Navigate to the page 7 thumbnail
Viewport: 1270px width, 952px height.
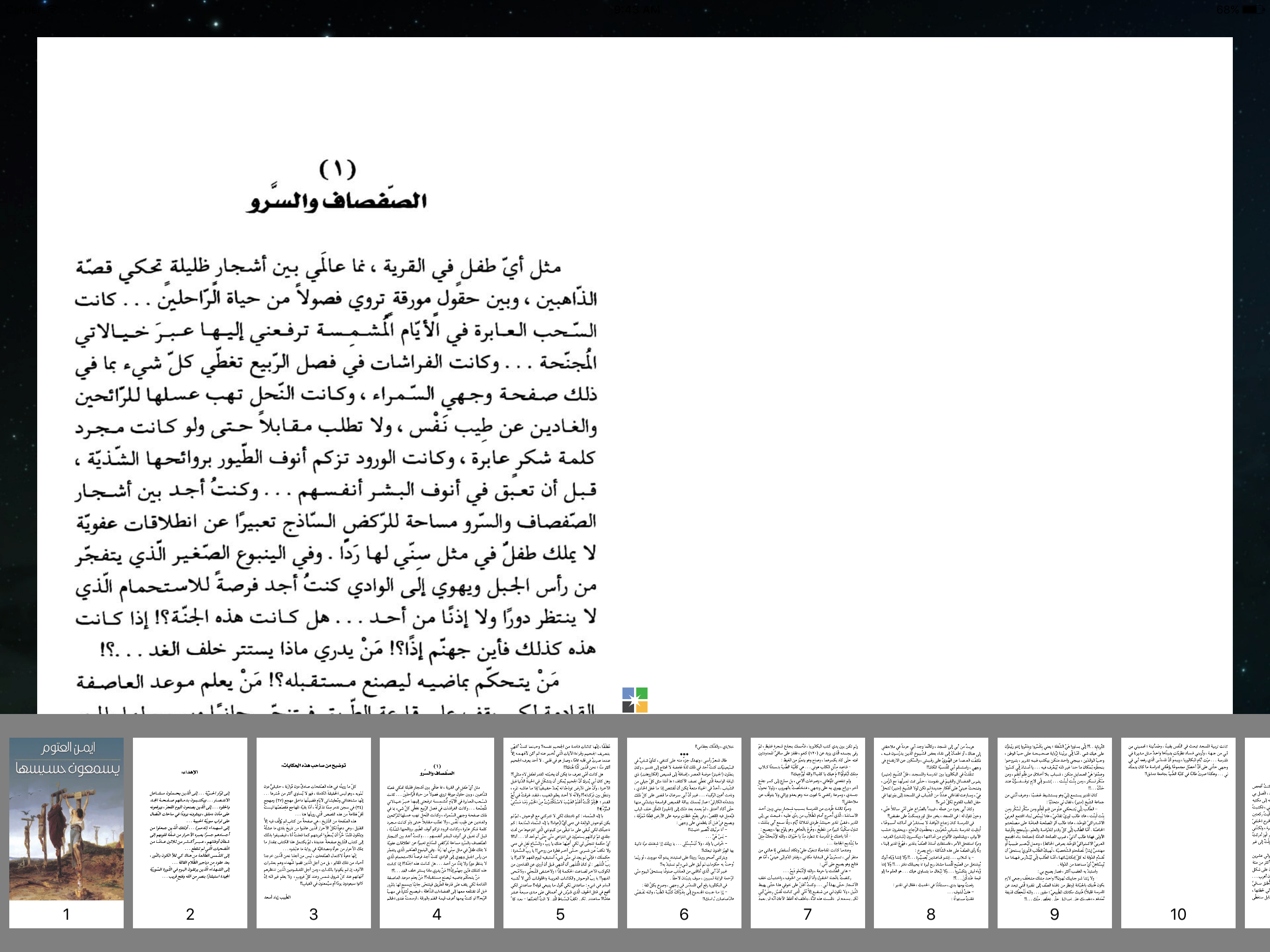tap(808, 832)
